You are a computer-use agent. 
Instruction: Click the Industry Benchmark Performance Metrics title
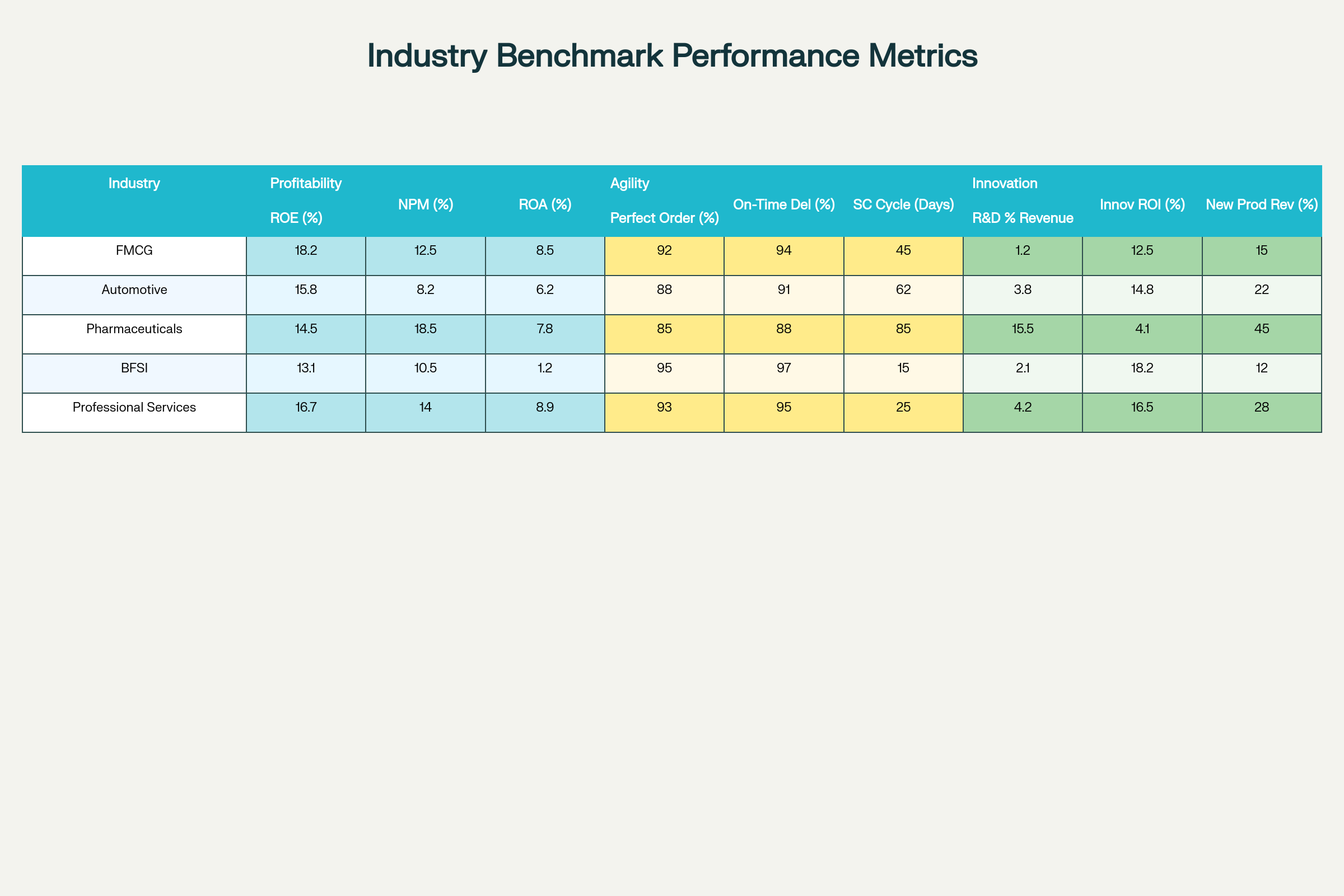point(672,56)
